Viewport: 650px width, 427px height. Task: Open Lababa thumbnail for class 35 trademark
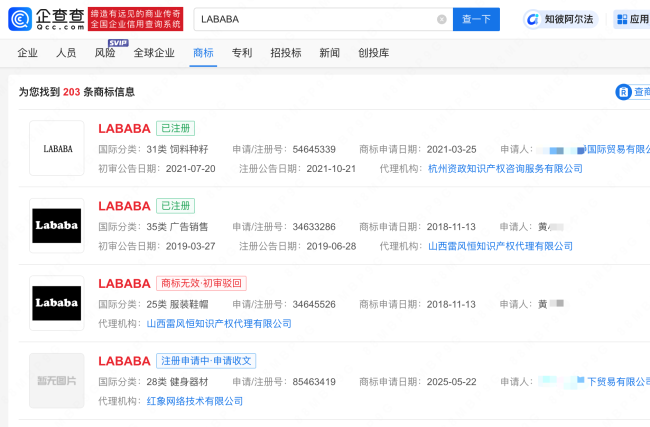pyautogui.click(x=57, y=226)
